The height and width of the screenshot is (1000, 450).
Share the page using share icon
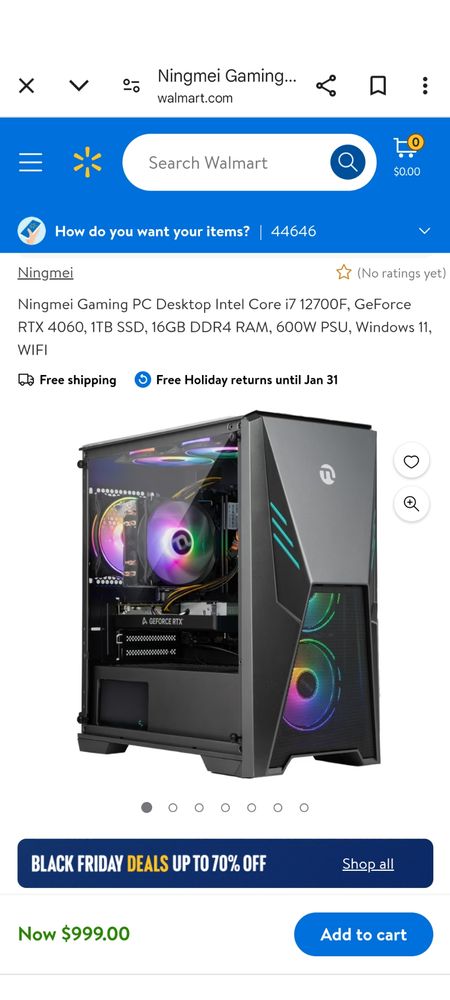click(326, 85)
